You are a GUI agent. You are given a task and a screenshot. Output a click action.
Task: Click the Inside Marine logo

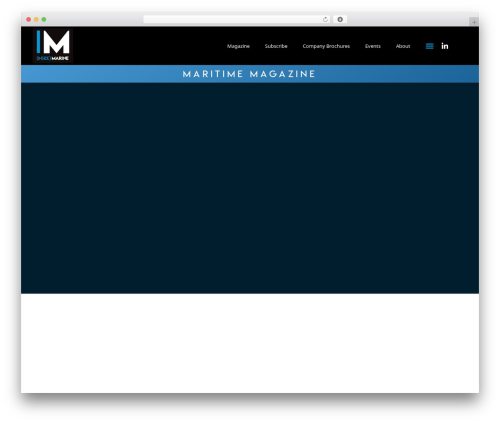pos(53,46)
